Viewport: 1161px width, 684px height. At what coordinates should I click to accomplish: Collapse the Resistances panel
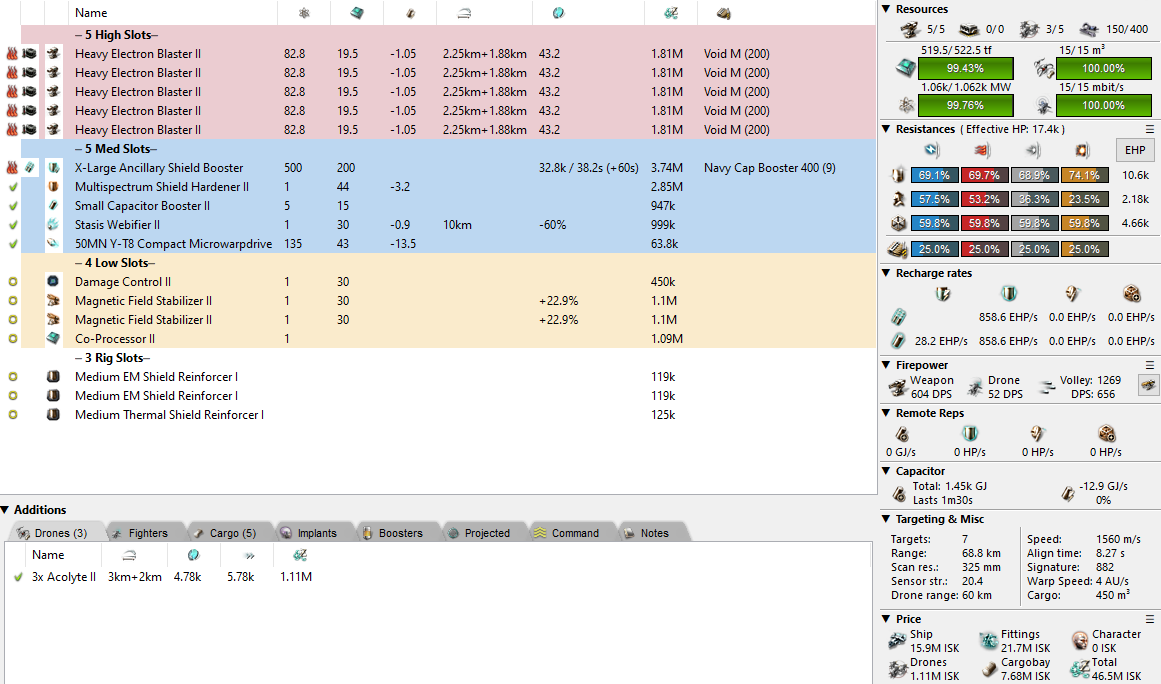tap(886, 129)
